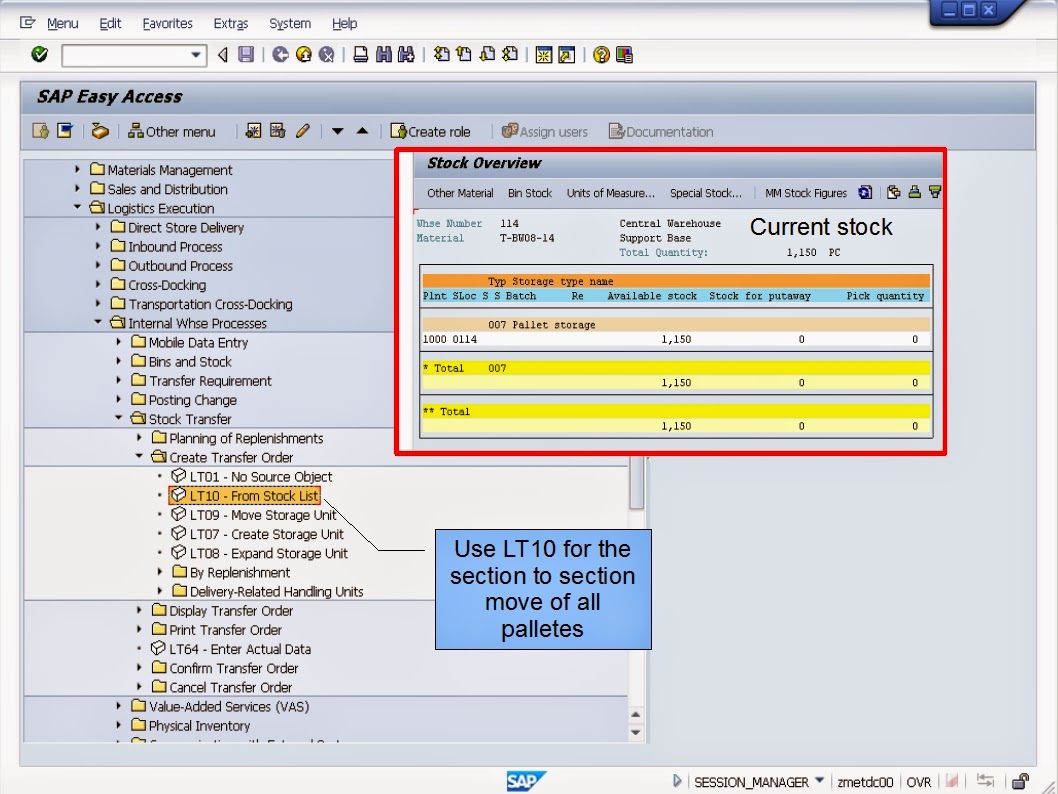
Task: Click the First Page icon
Action: 442,55
